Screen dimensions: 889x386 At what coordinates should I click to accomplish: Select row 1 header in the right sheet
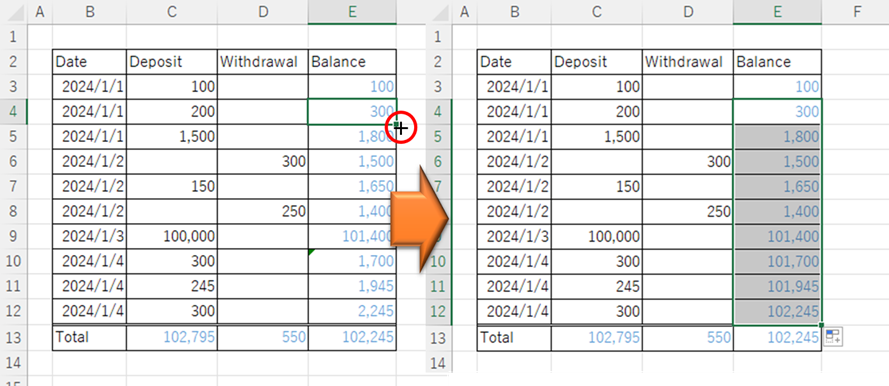438,37
